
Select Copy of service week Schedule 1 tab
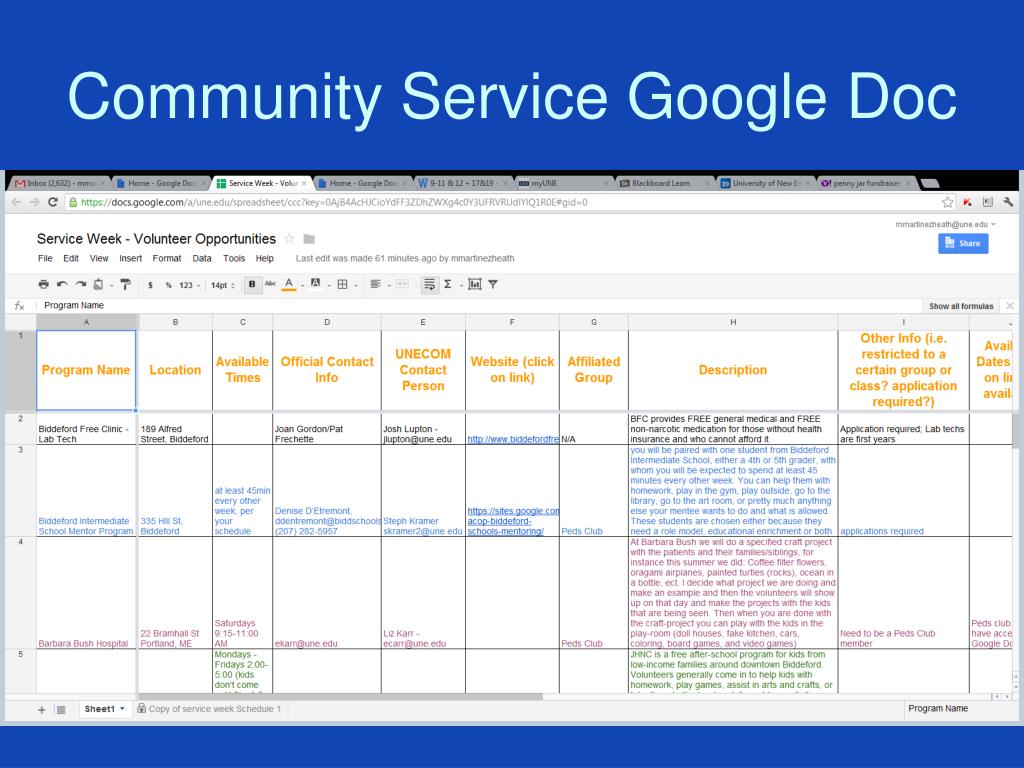coord(210,709)
